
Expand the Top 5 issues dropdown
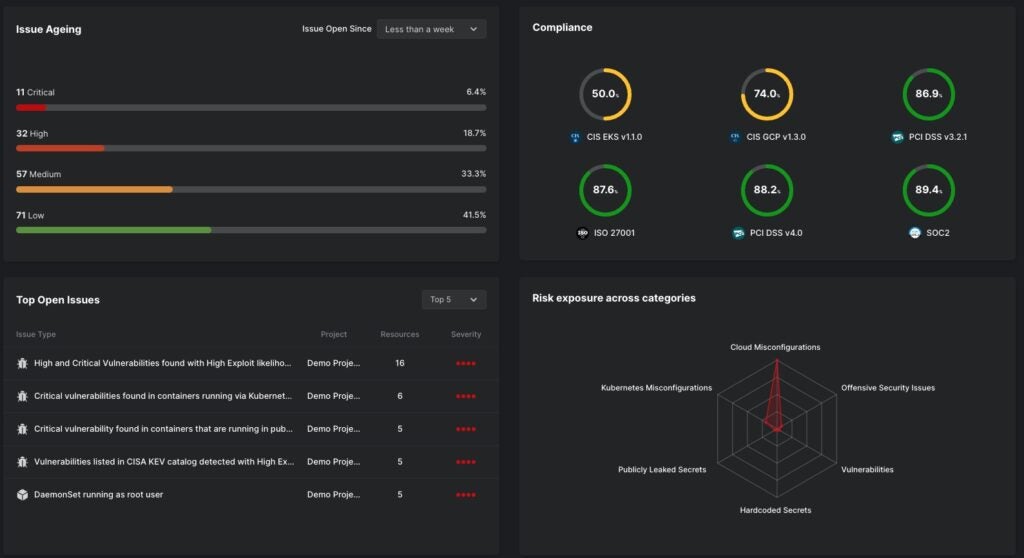[x=453, y=299]
